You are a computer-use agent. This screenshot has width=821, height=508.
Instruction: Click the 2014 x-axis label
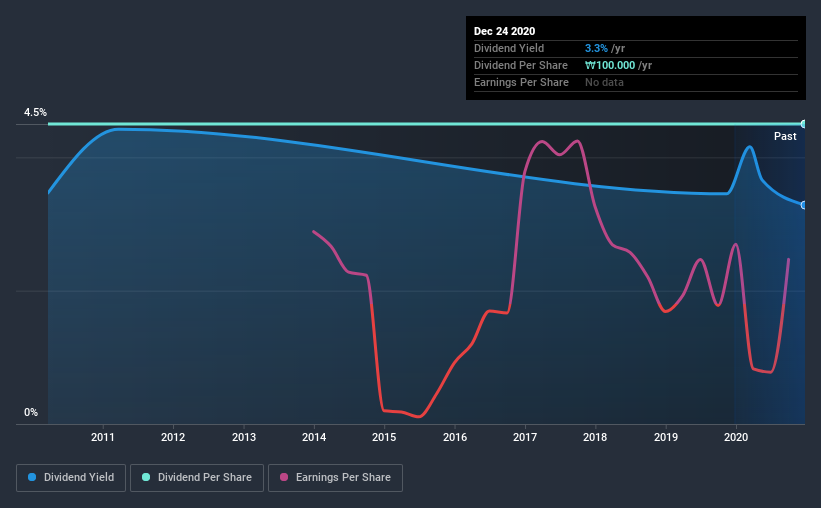314,437
